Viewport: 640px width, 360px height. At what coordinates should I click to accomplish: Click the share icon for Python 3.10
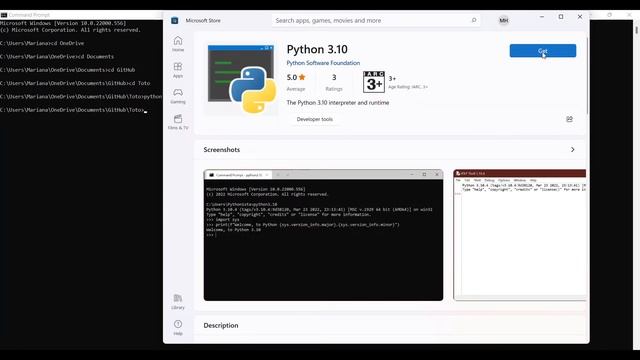click(569, 119)
